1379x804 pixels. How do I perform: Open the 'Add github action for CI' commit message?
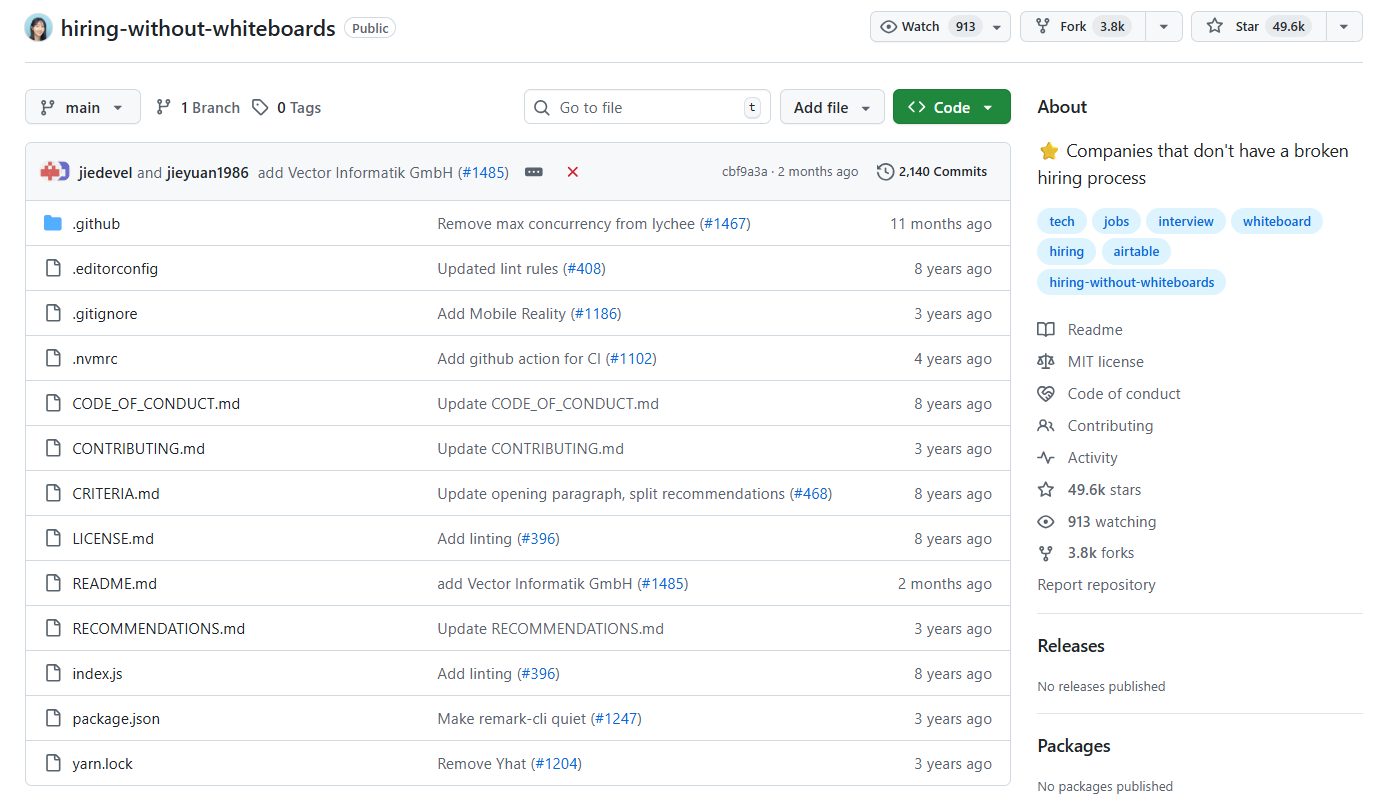520,358
